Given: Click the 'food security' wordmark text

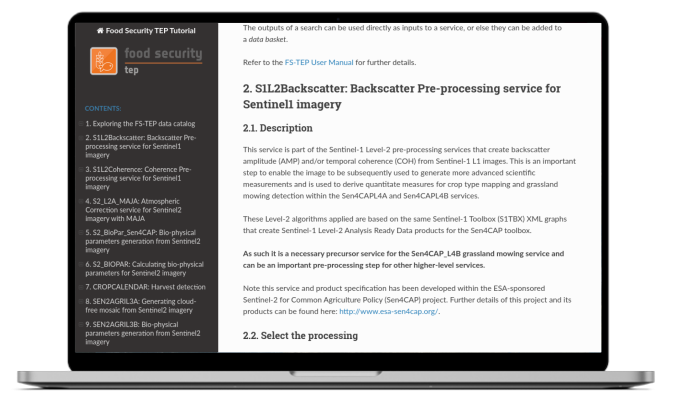Looking at the screenshot, I should click(x=163, y=53).
